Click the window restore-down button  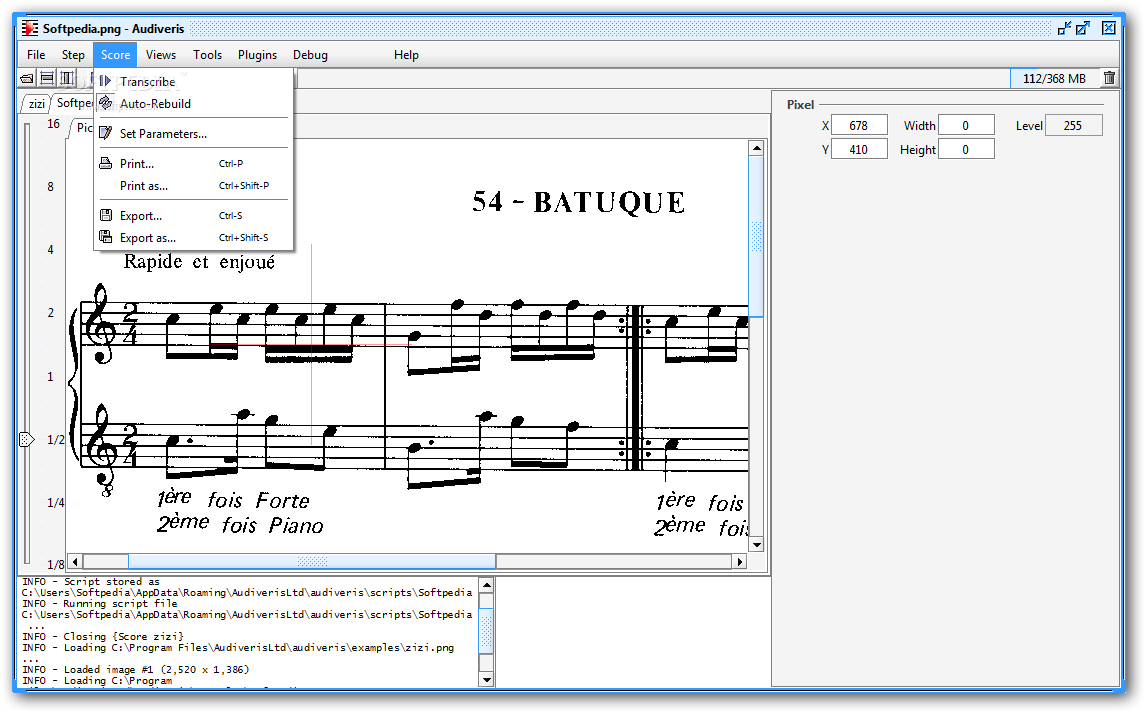coord(1064,28)
